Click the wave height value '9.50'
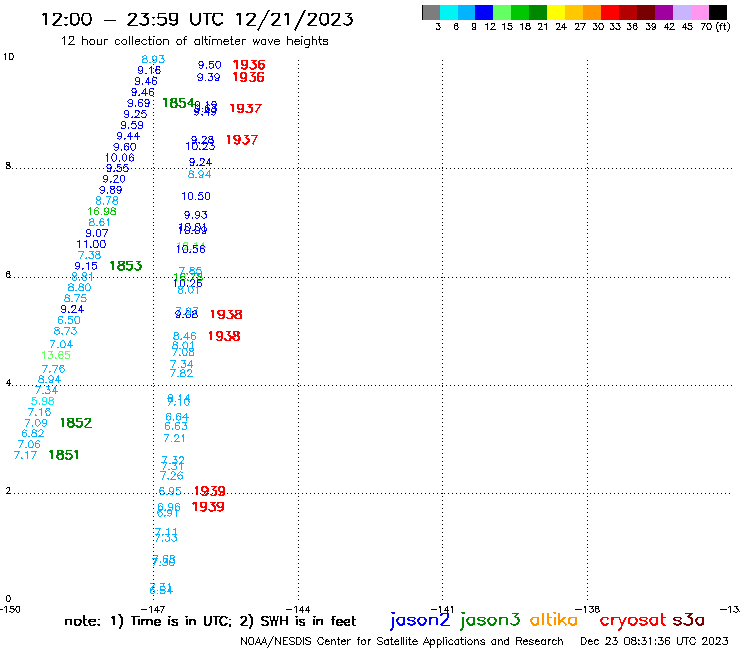 pos(210,65)
